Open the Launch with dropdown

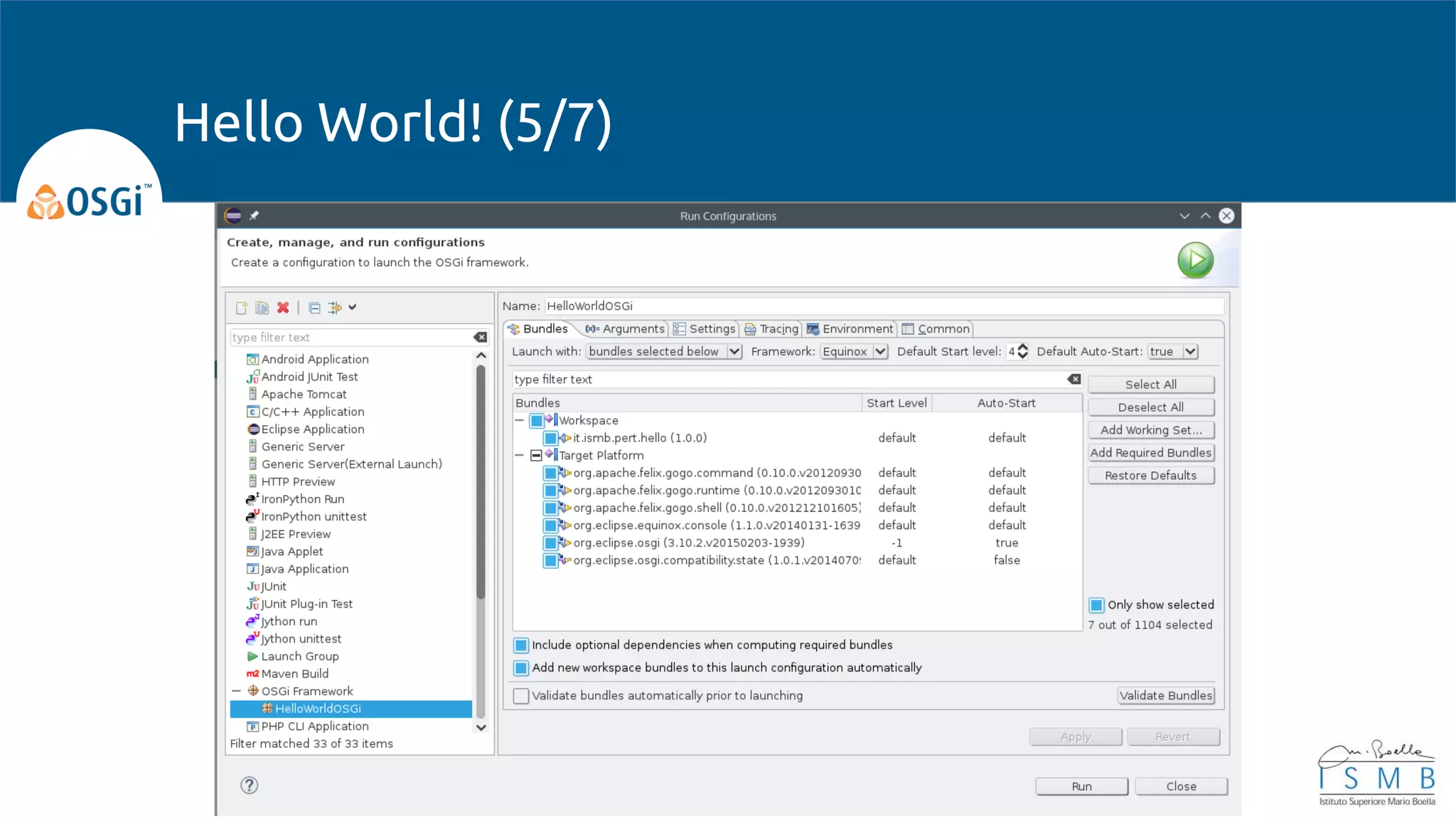click(734, 351)
